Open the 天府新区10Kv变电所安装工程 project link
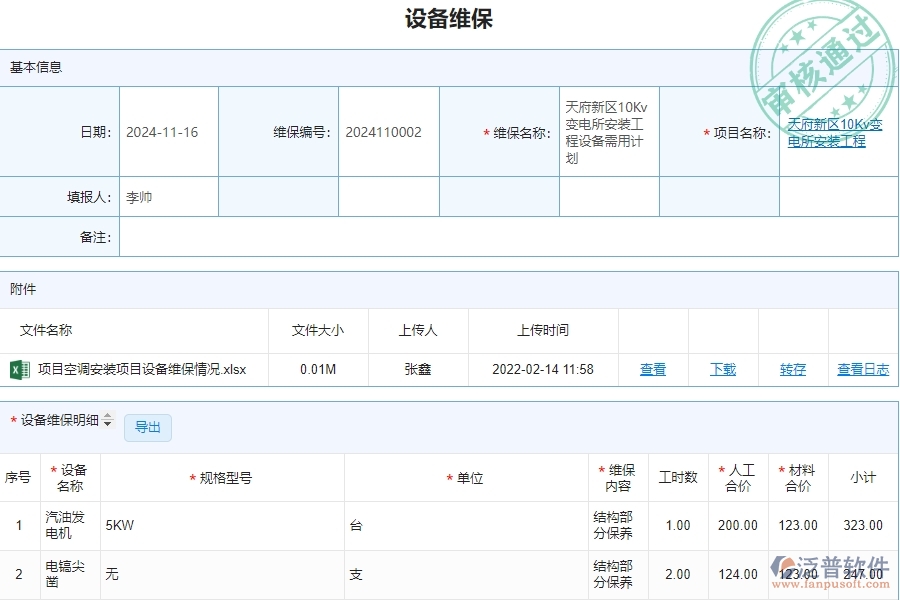Screen dimensions: 900x600 [836, 132]
